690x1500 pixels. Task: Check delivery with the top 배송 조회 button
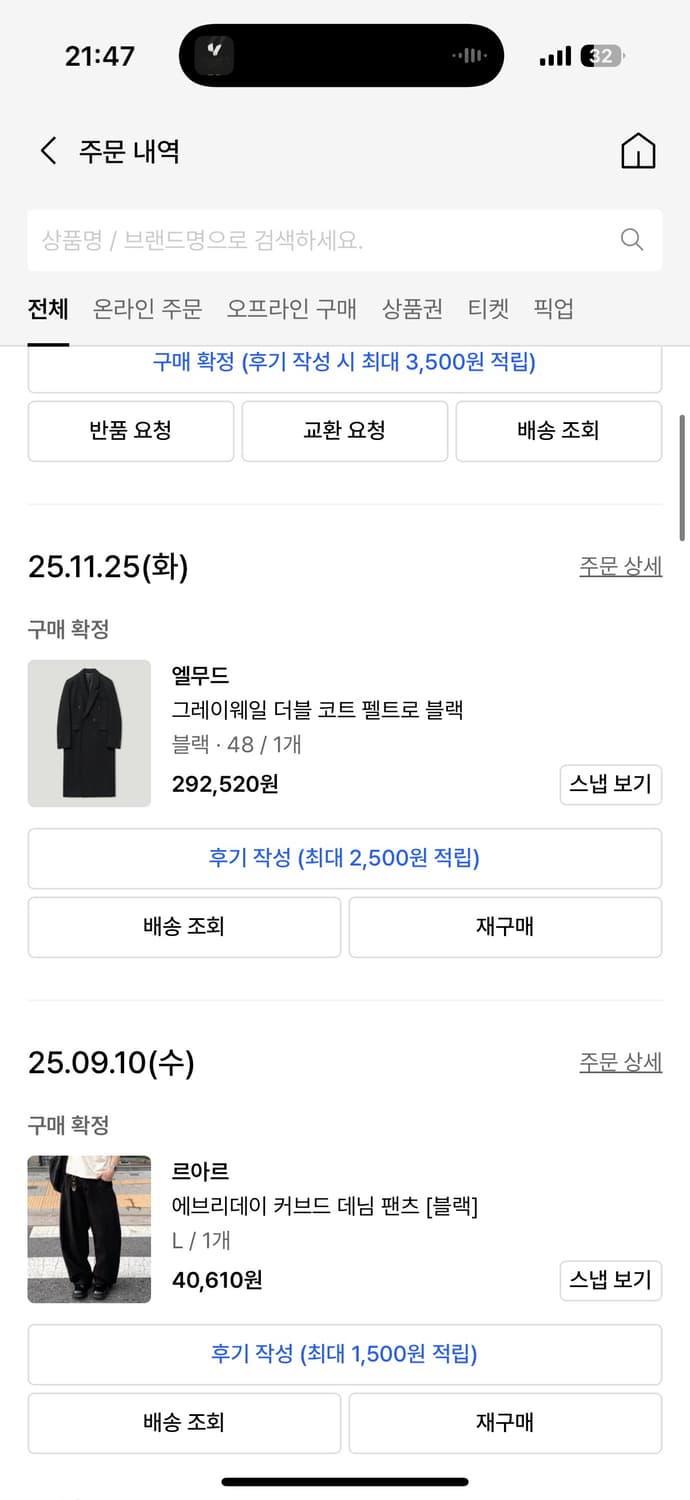point(558,431)
